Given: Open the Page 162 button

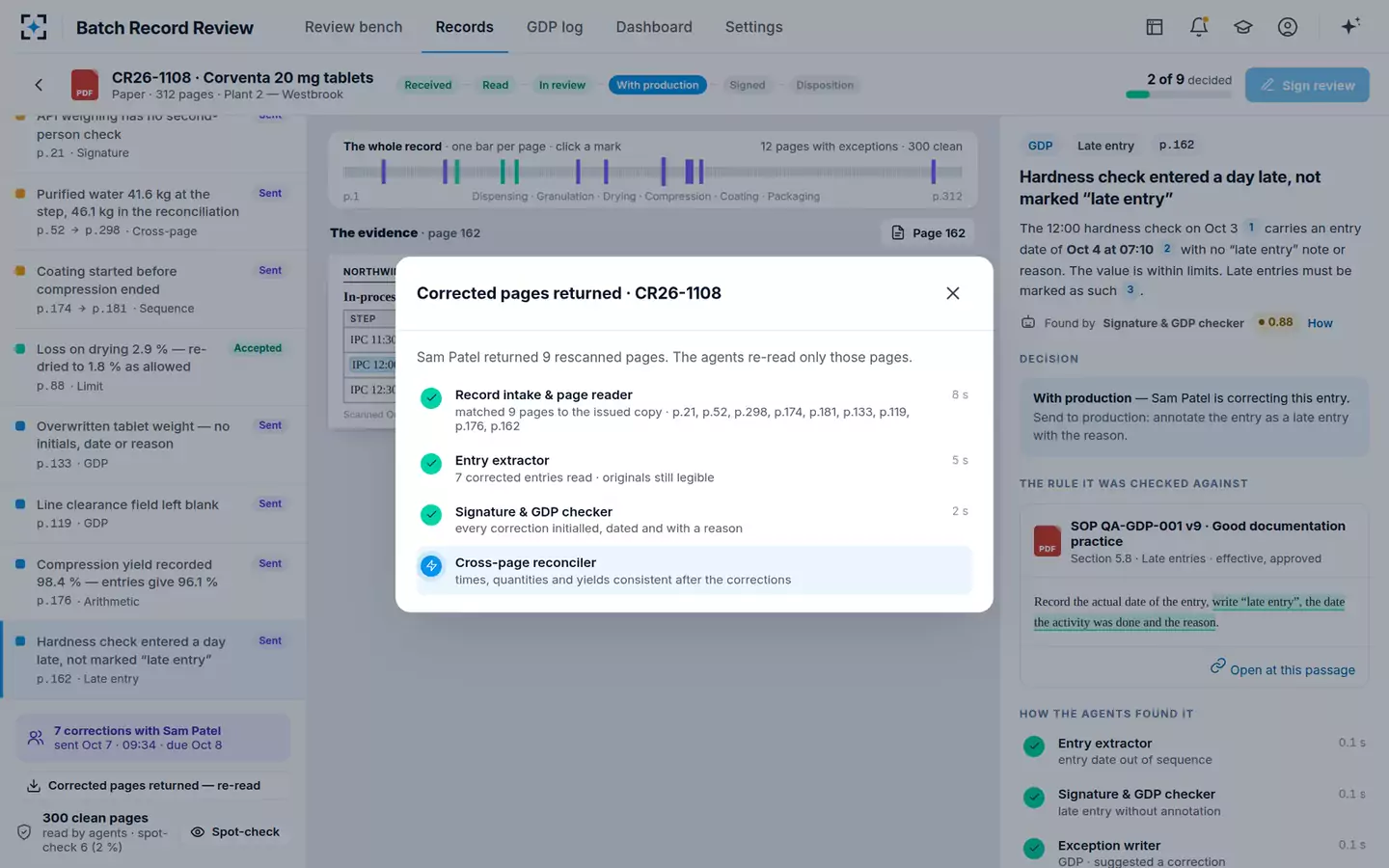Looking at the screenshot, I should 928,232.
